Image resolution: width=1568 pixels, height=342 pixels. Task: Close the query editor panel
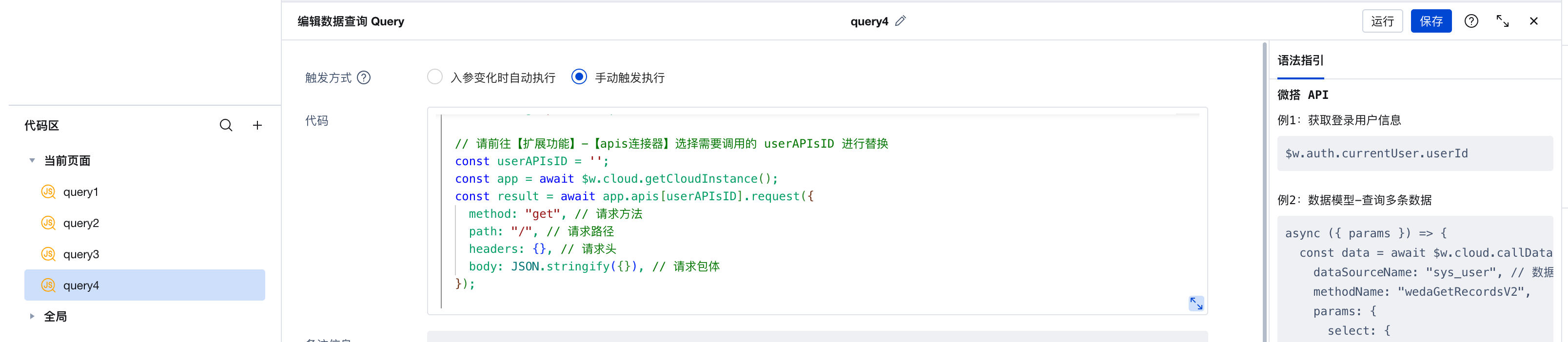tap(1533, 21)
